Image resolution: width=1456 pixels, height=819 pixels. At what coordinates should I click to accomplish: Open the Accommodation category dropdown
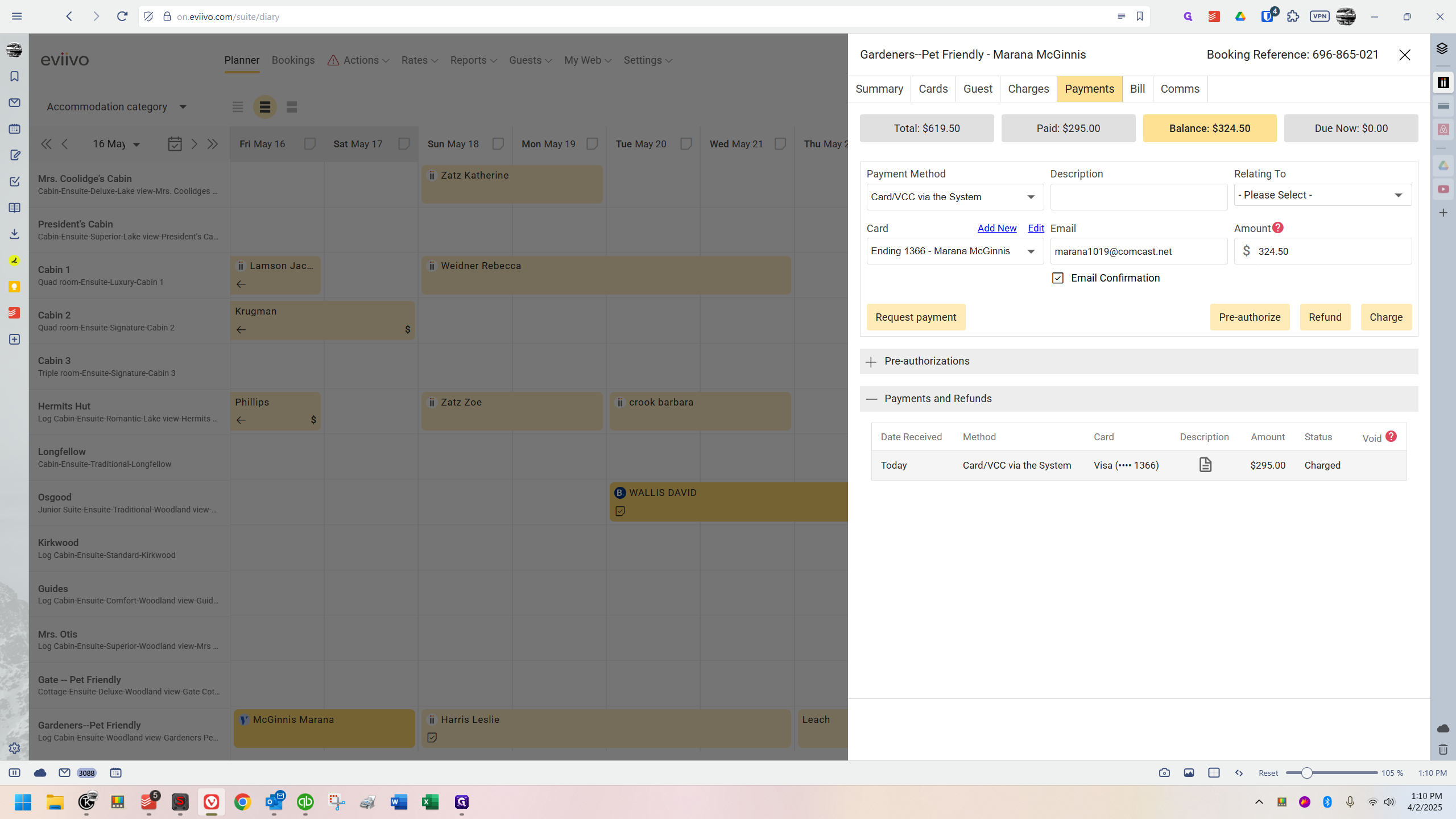pos(117,107)
